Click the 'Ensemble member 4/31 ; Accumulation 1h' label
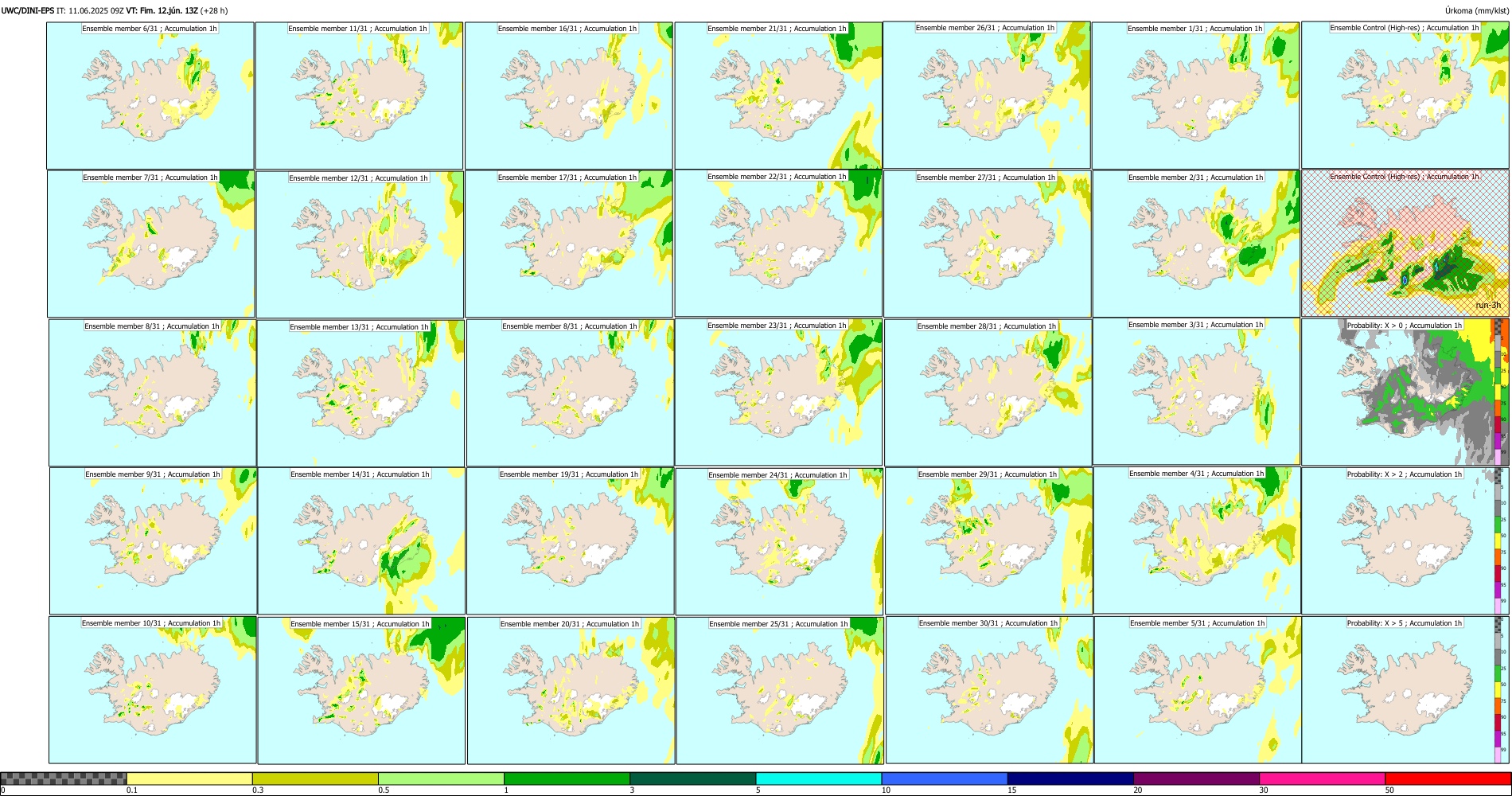This screenshot has width=1512, height=796. pos(1196,474)
